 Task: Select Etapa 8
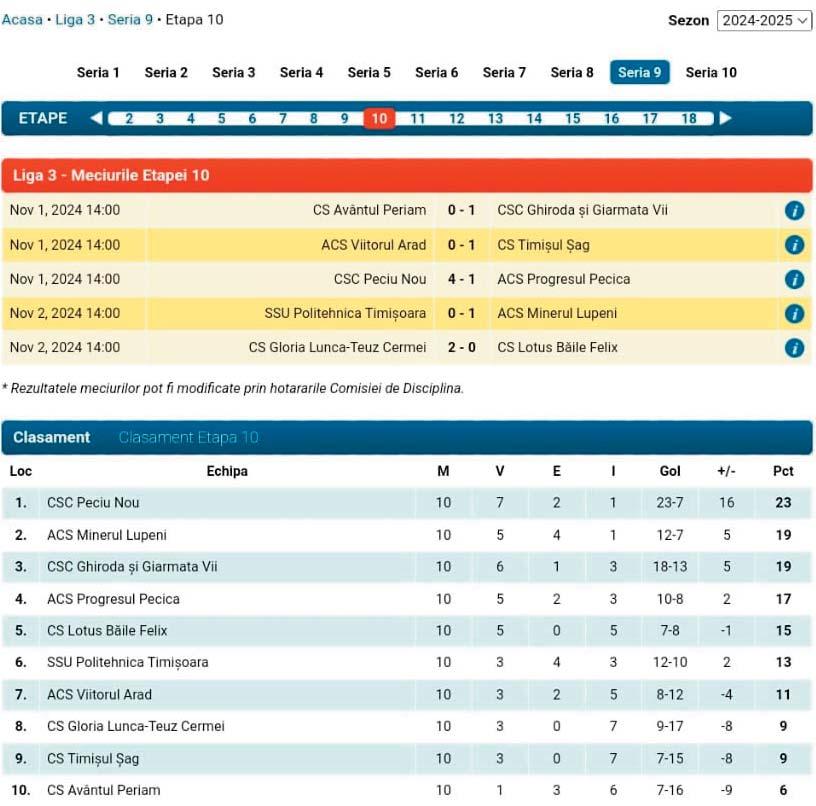pyautogui.click(x=313, y=119)
